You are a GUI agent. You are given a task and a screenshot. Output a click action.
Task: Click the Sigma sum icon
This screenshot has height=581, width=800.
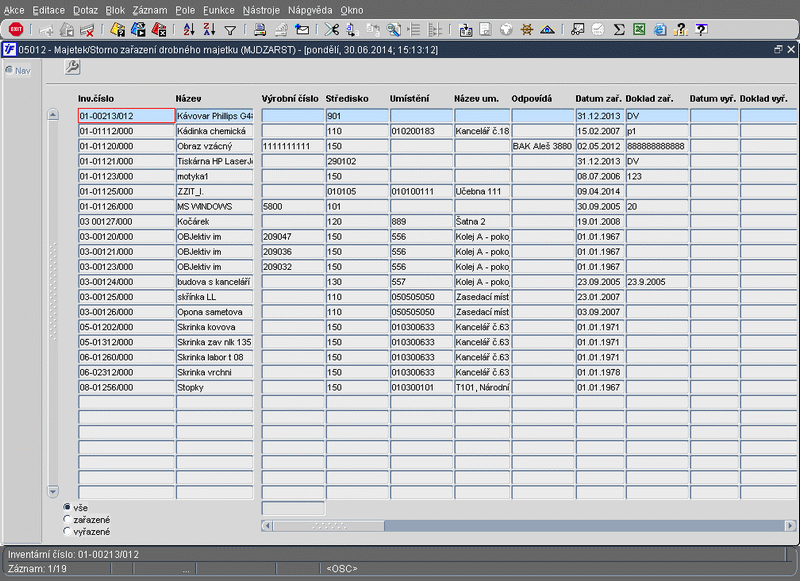tap(619, 30)
